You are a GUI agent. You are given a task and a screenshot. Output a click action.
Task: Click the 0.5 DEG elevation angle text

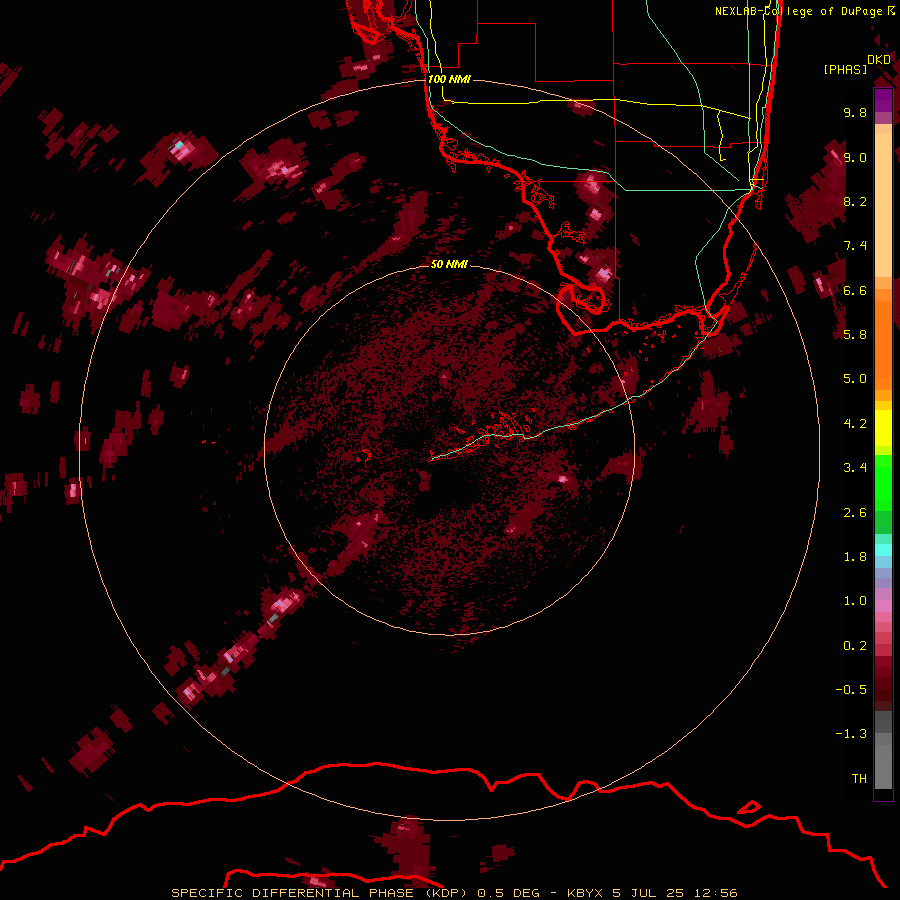coord(509,893)
